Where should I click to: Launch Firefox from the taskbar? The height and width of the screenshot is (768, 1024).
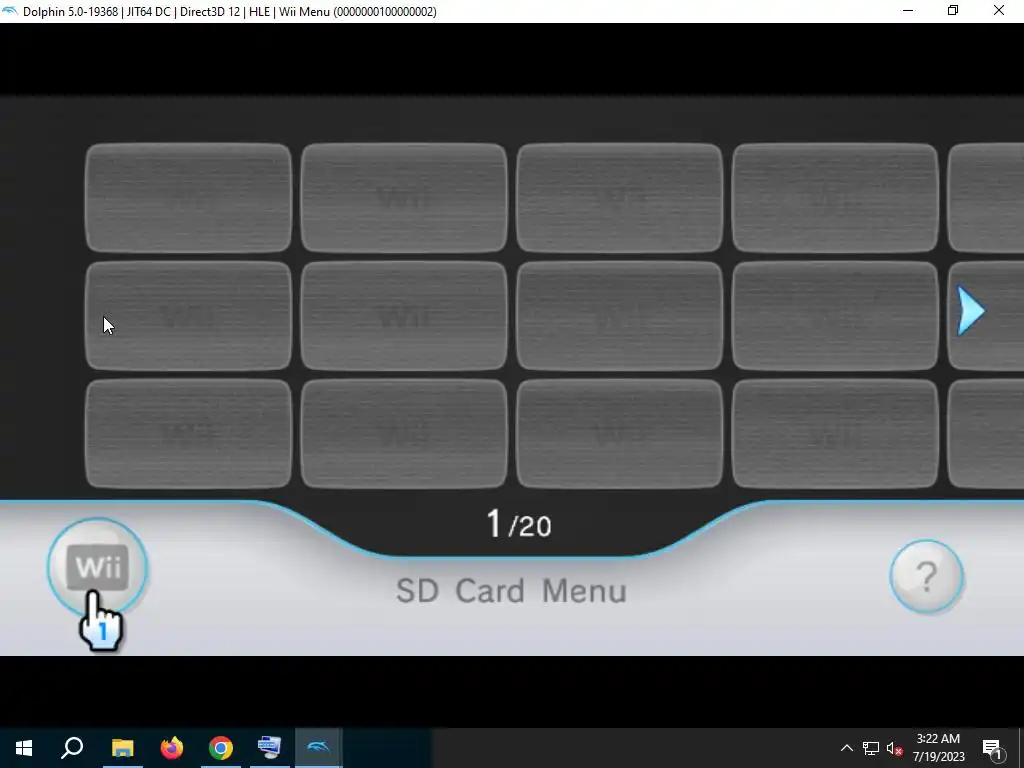pos(172,748)
